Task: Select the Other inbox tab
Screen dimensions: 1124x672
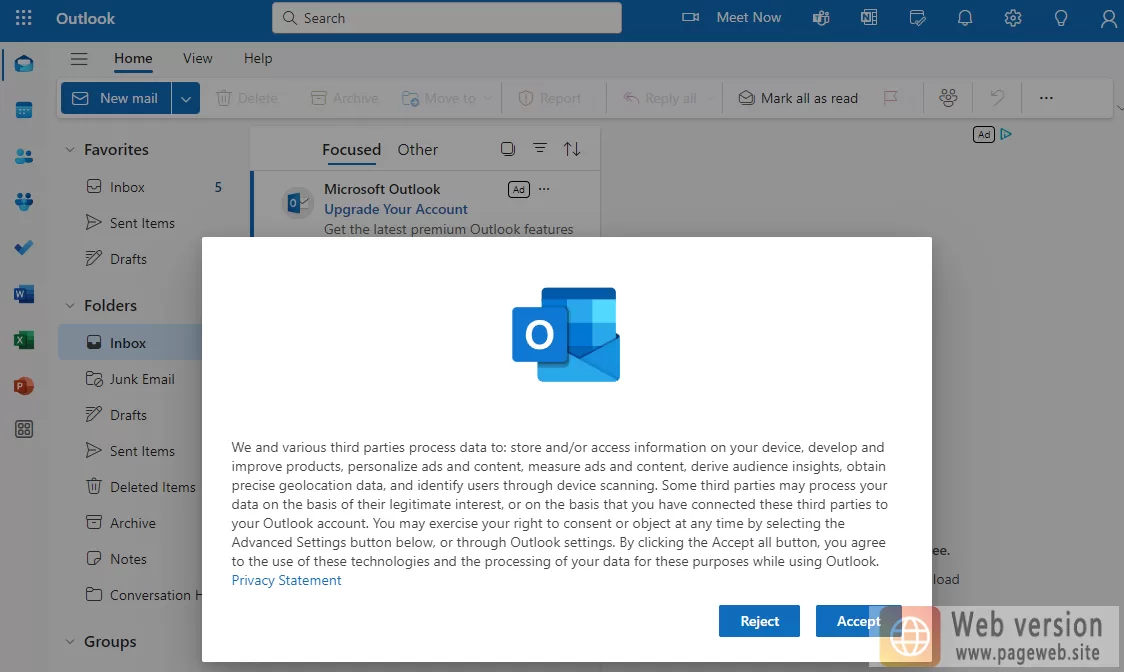Action: click(x=417, y=149)
